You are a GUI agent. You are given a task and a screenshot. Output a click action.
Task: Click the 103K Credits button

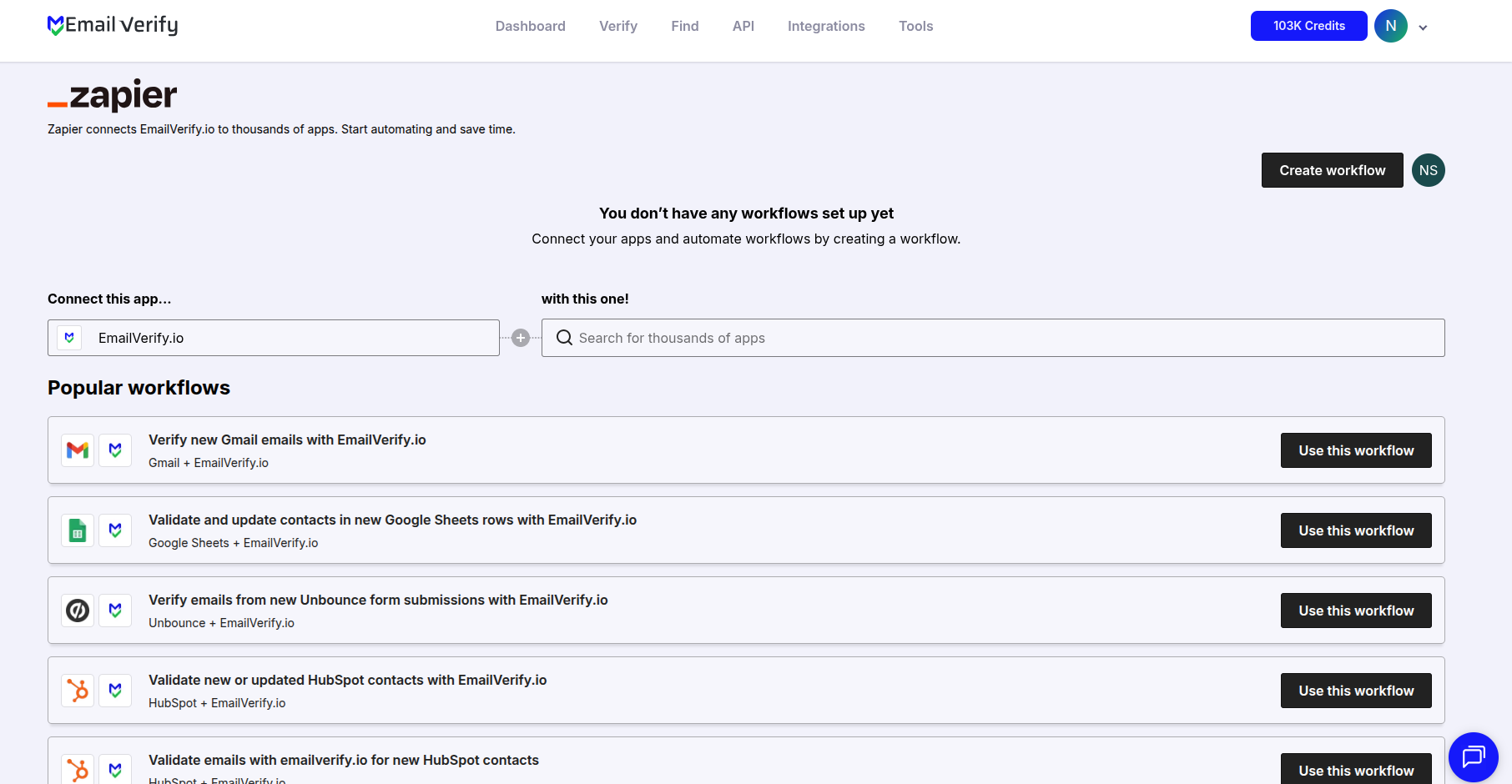[x=1309, y=26]
